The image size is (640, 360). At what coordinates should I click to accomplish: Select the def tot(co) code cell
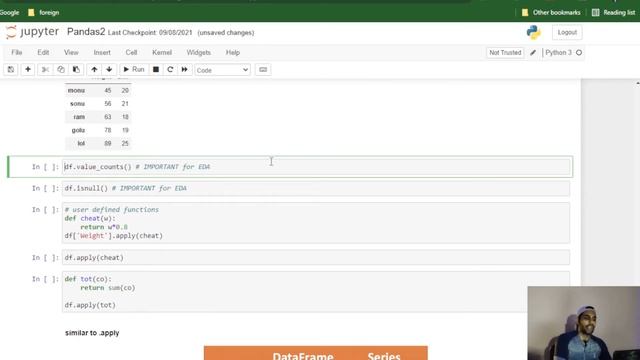pyautogui.click(x=316, y=292)
